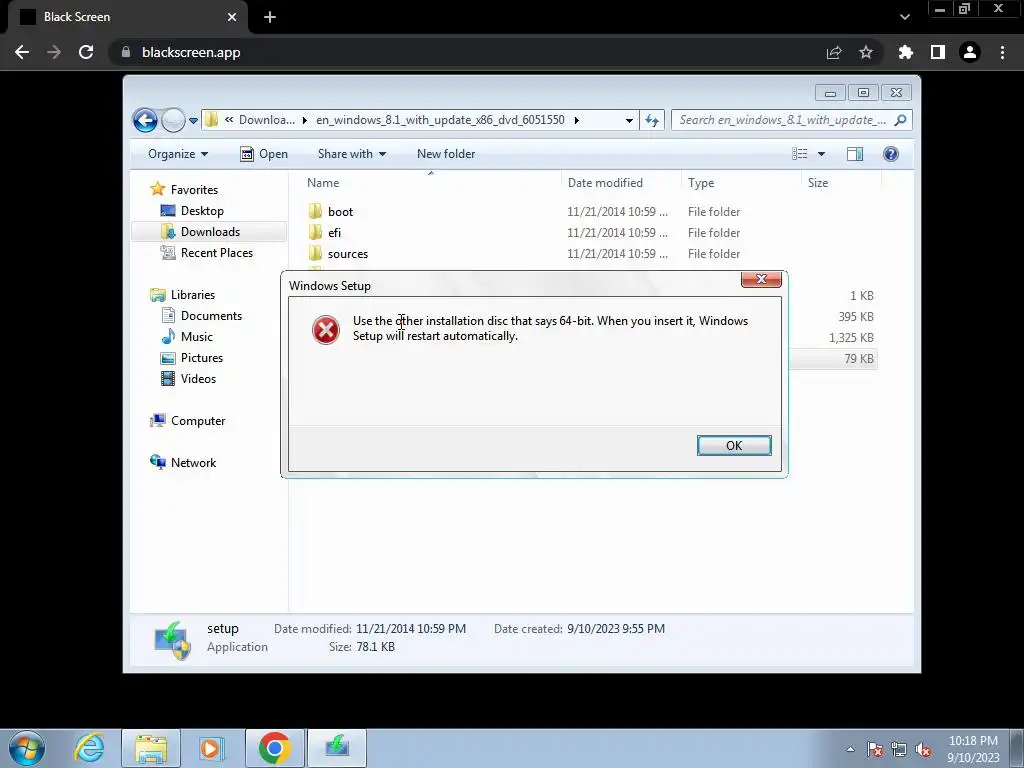
Task: Click Windows Setup taskbar icon
Action: pyautogui.click(x=337, y=748)
